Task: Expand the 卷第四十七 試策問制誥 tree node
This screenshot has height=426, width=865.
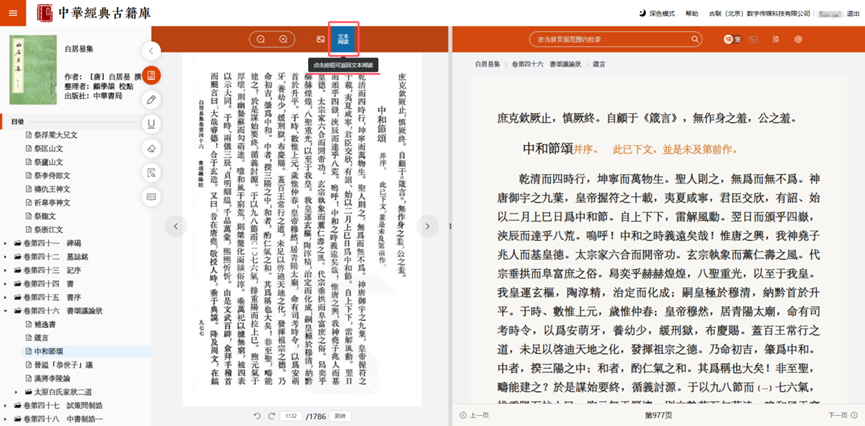Action: (x=6, y=406)
